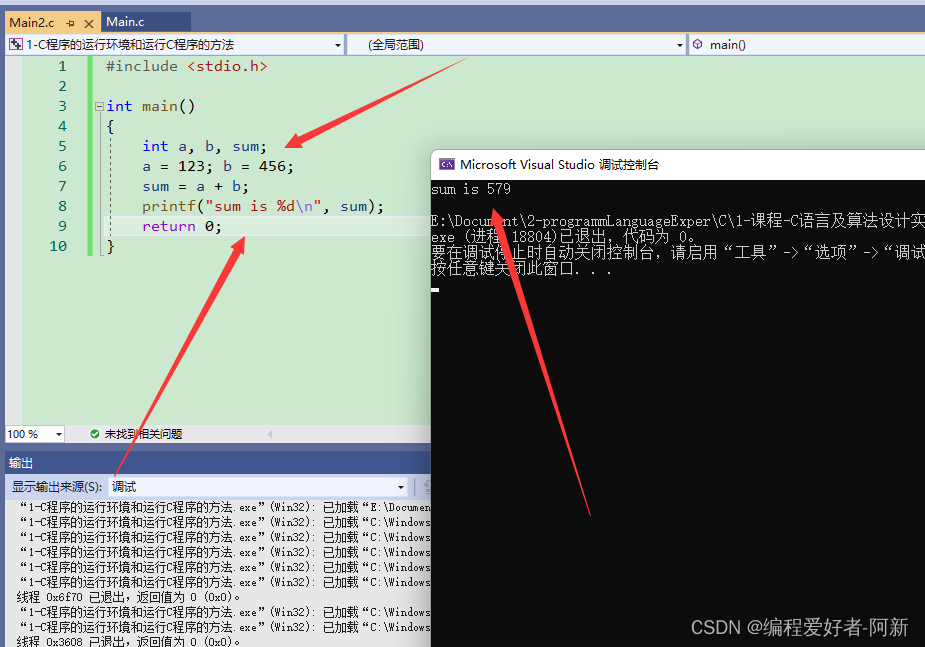Click the printf statement line
The image size is (925, 647).
coord(263,206)
